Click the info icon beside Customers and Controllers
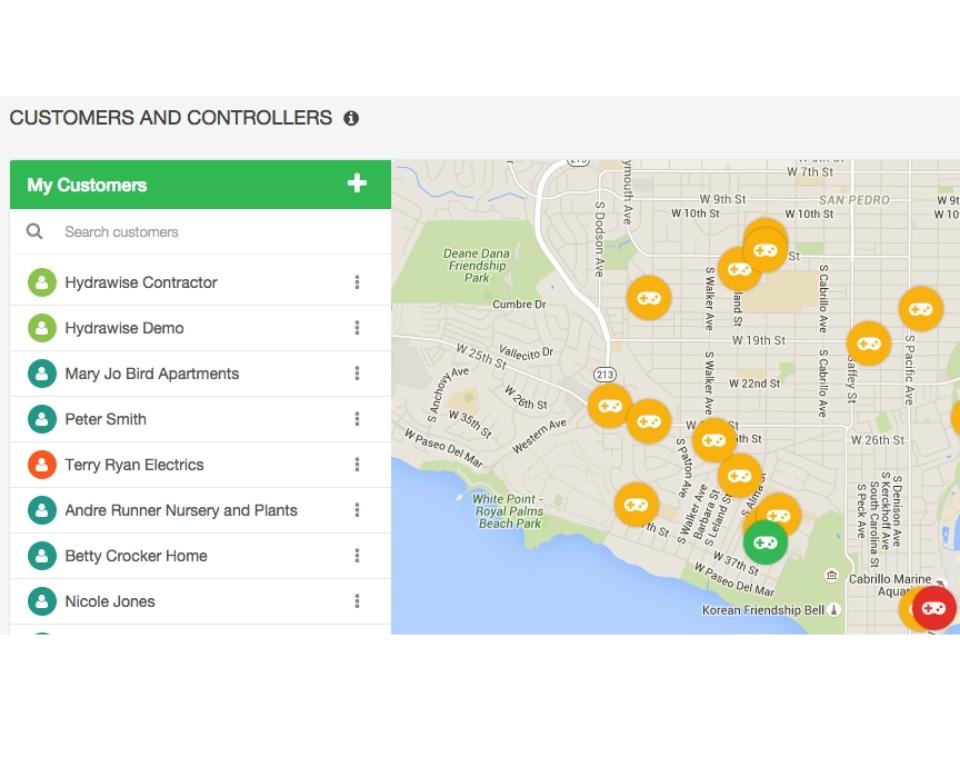 (351, 118)
